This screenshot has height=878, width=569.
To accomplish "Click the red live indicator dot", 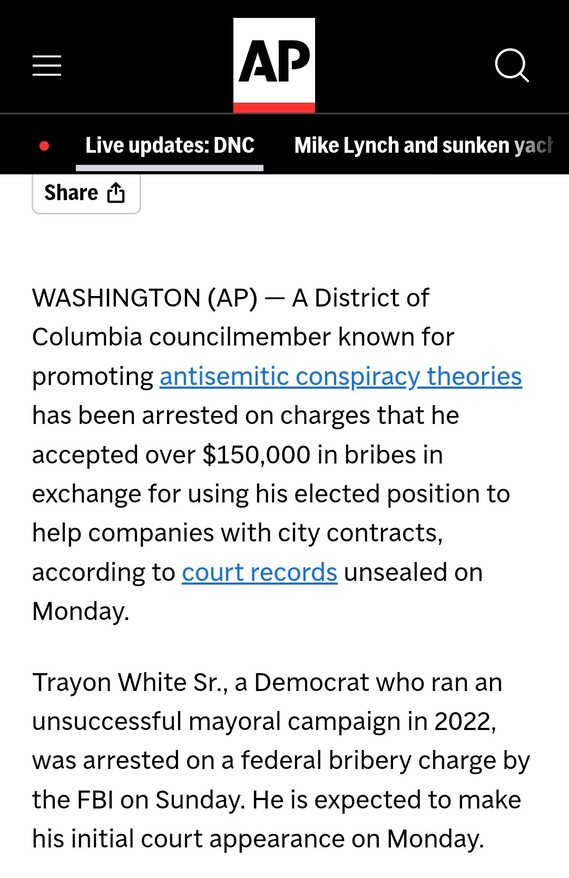I will pos(44,147).
